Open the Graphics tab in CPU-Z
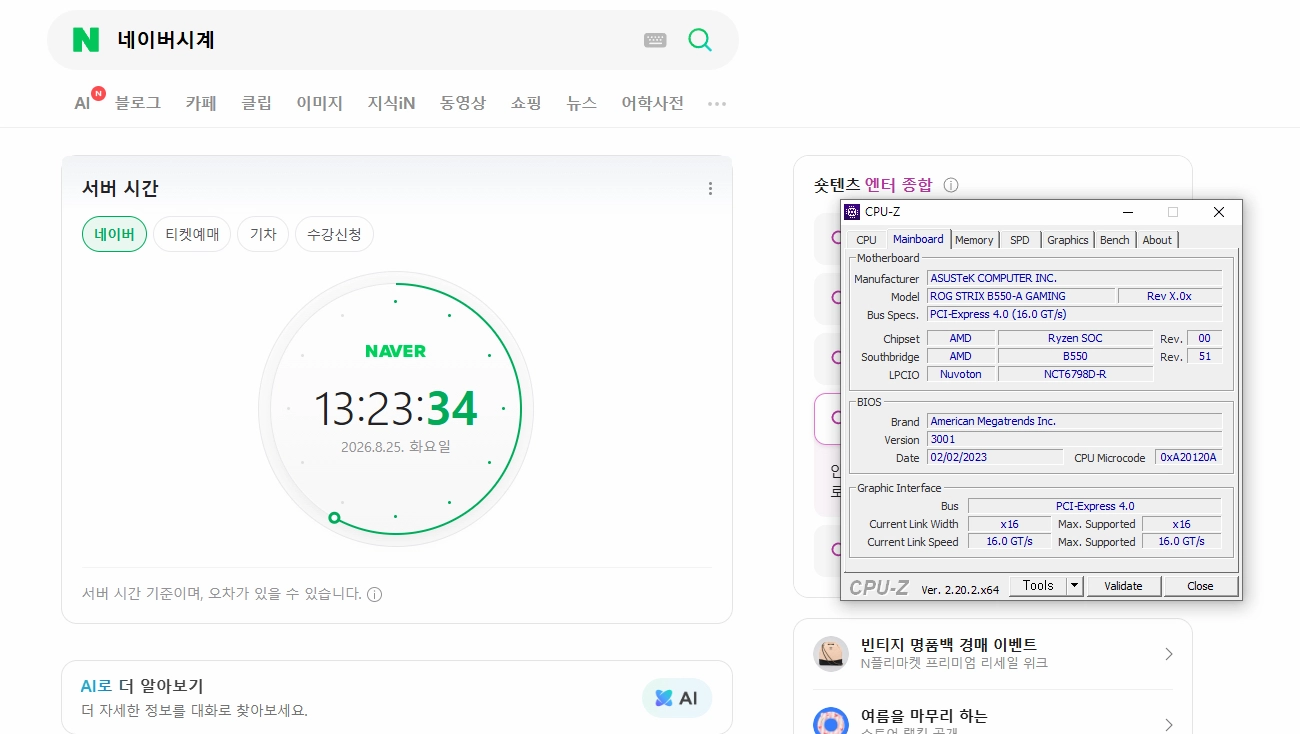The height and width of the screenshot is (734, 1300). (x=1068, y=240)
